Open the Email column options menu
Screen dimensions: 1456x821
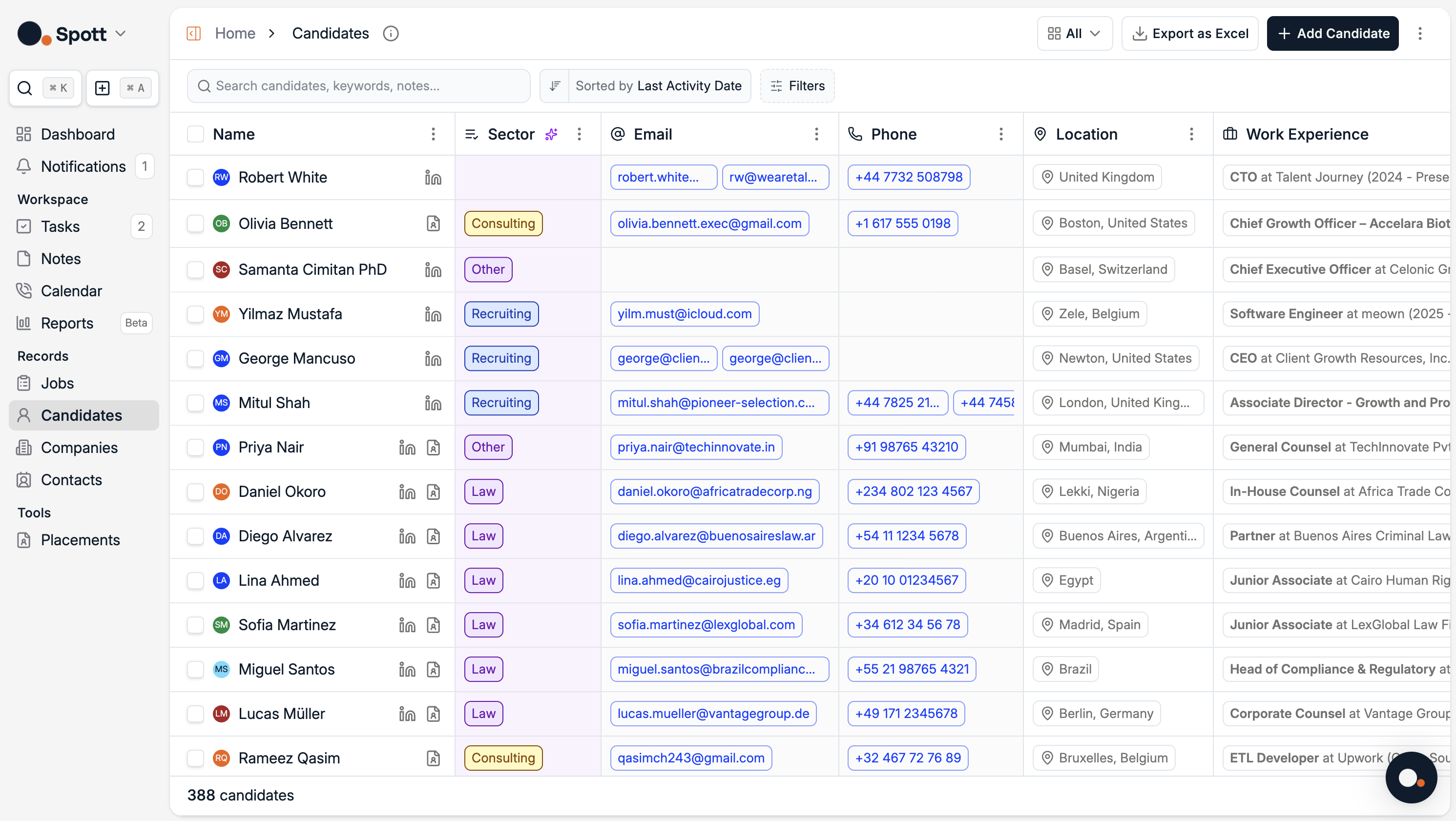(x=816, y=134)
